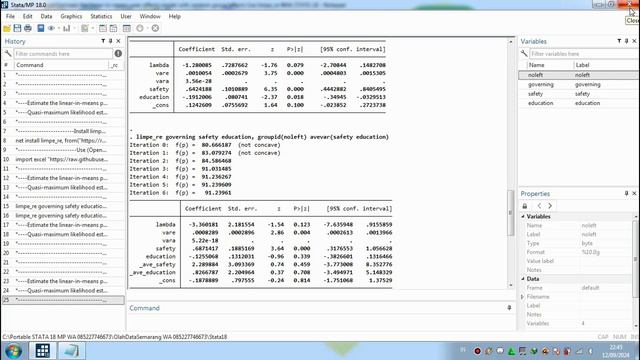640x360 pixels.
Task: Open the File menu
Action: click(10, 16)
